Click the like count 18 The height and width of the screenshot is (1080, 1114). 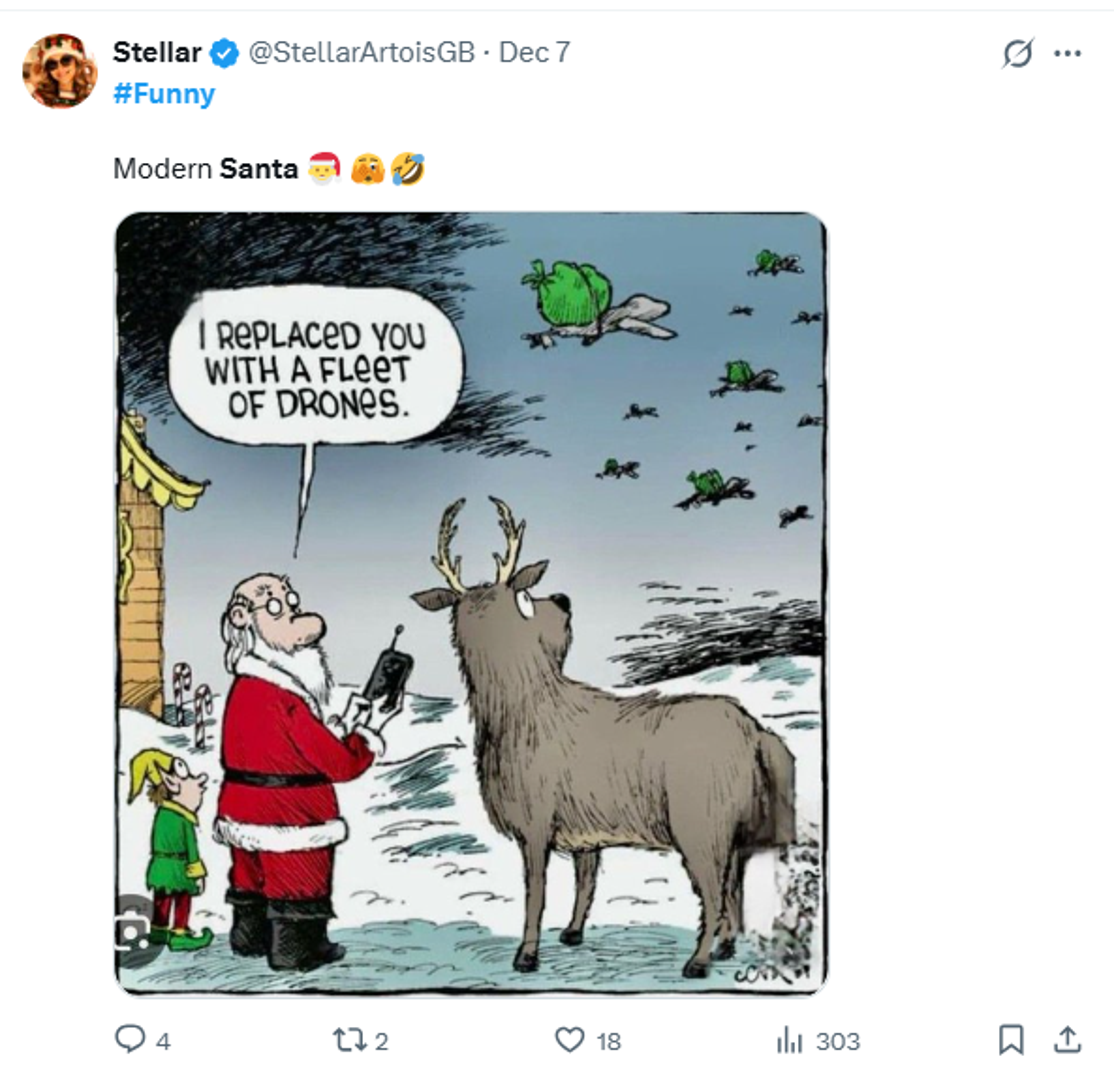pos(608,1042)
